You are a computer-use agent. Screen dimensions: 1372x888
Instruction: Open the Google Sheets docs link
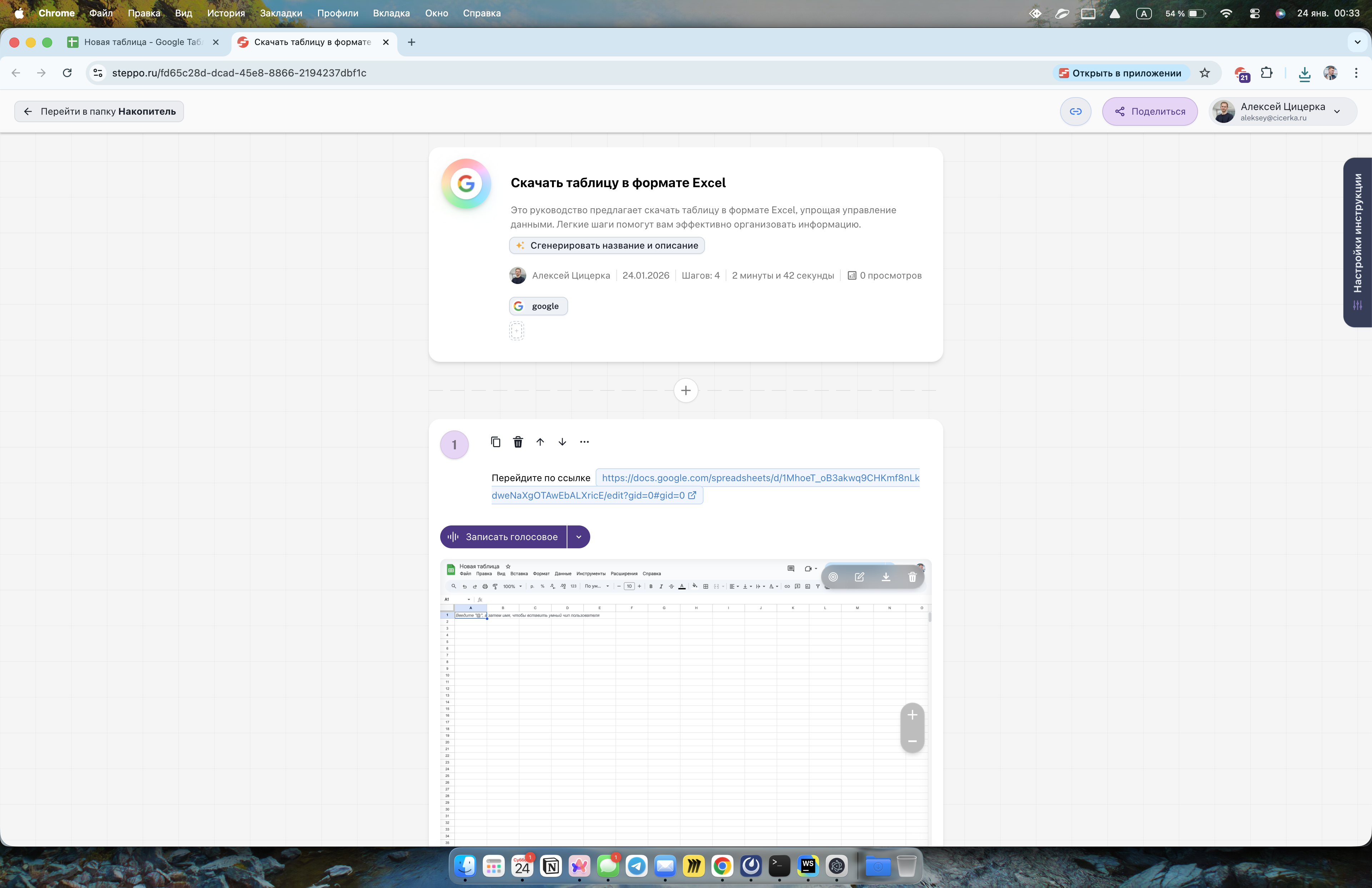click(760, 478)
